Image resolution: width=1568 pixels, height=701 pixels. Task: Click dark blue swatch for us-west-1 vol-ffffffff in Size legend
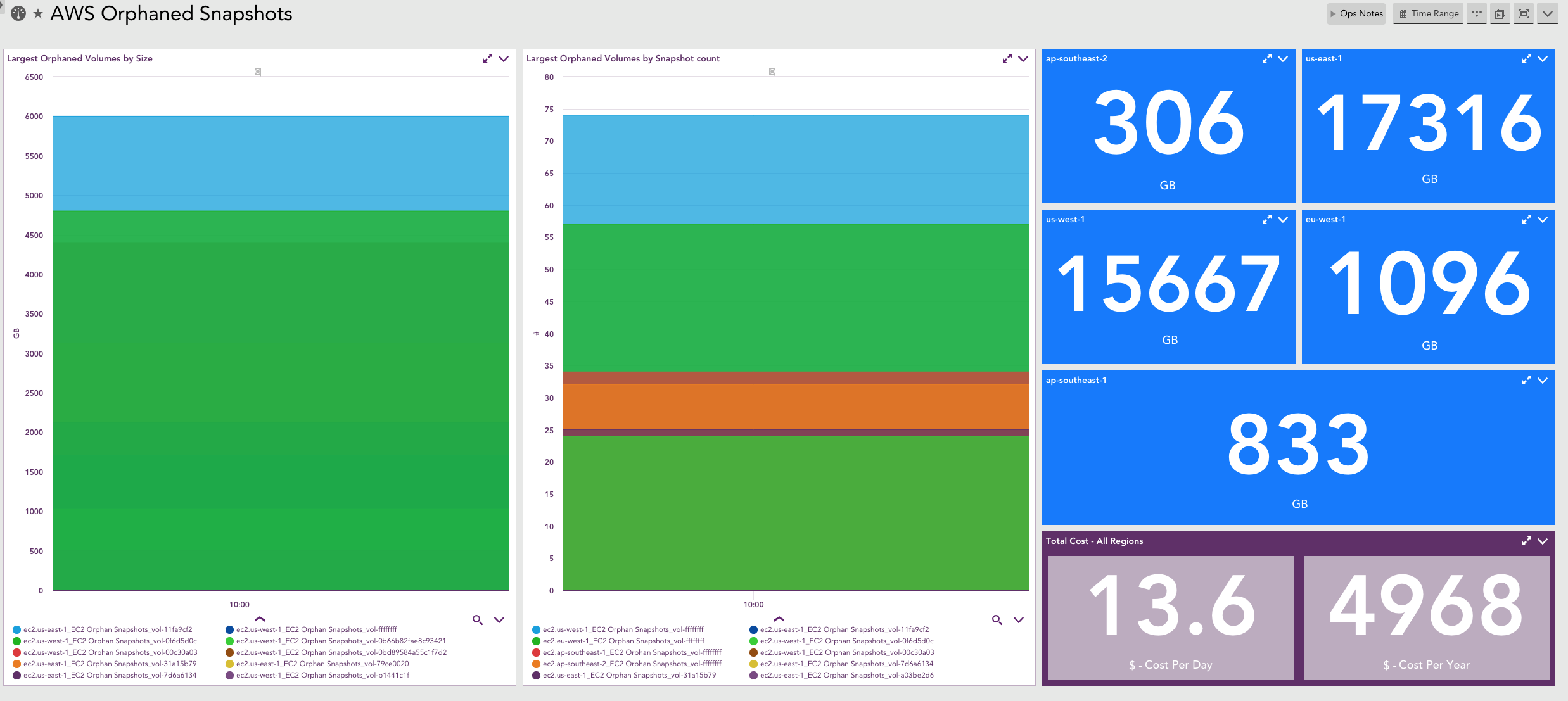229,630
